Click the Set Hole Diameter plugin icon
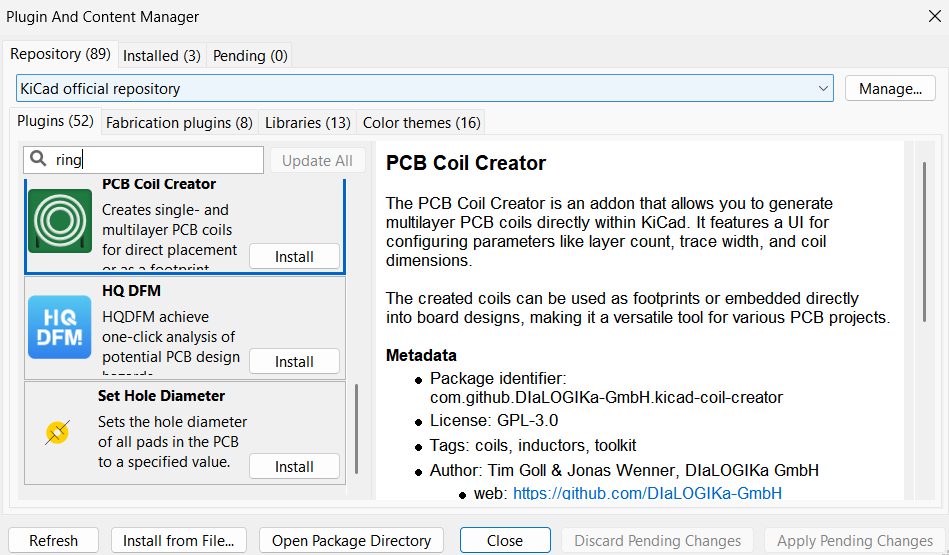949x555 pixels. pyautogui.click(x=57, y=432)
